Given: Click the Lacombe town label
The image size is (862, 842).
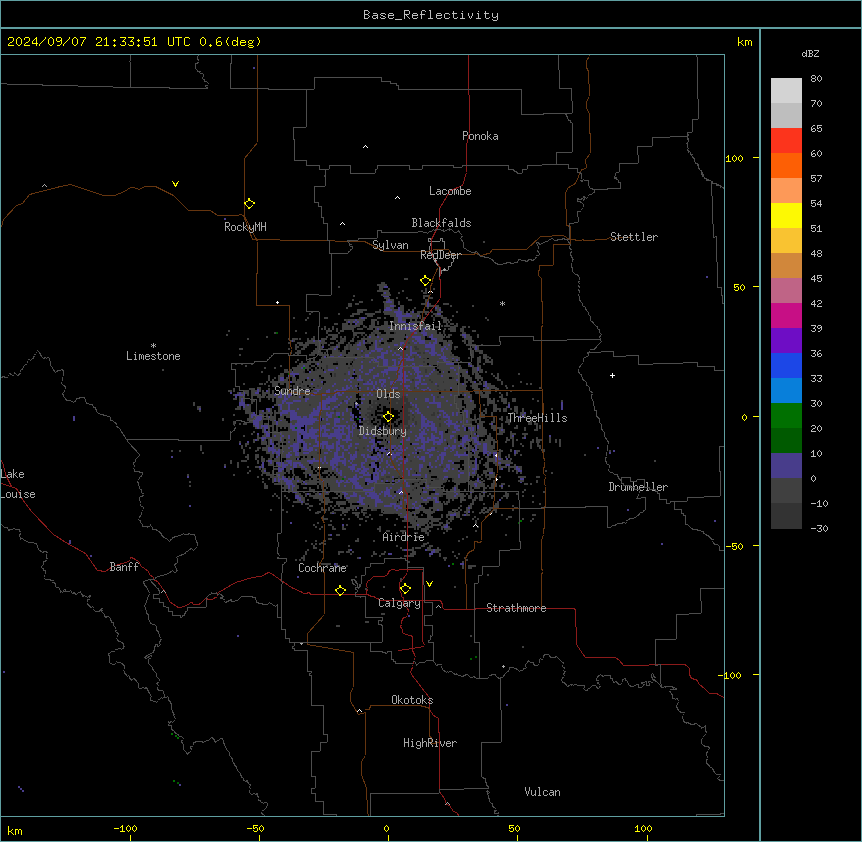Looking at the screenshot, I should click(x=450, y=191).
